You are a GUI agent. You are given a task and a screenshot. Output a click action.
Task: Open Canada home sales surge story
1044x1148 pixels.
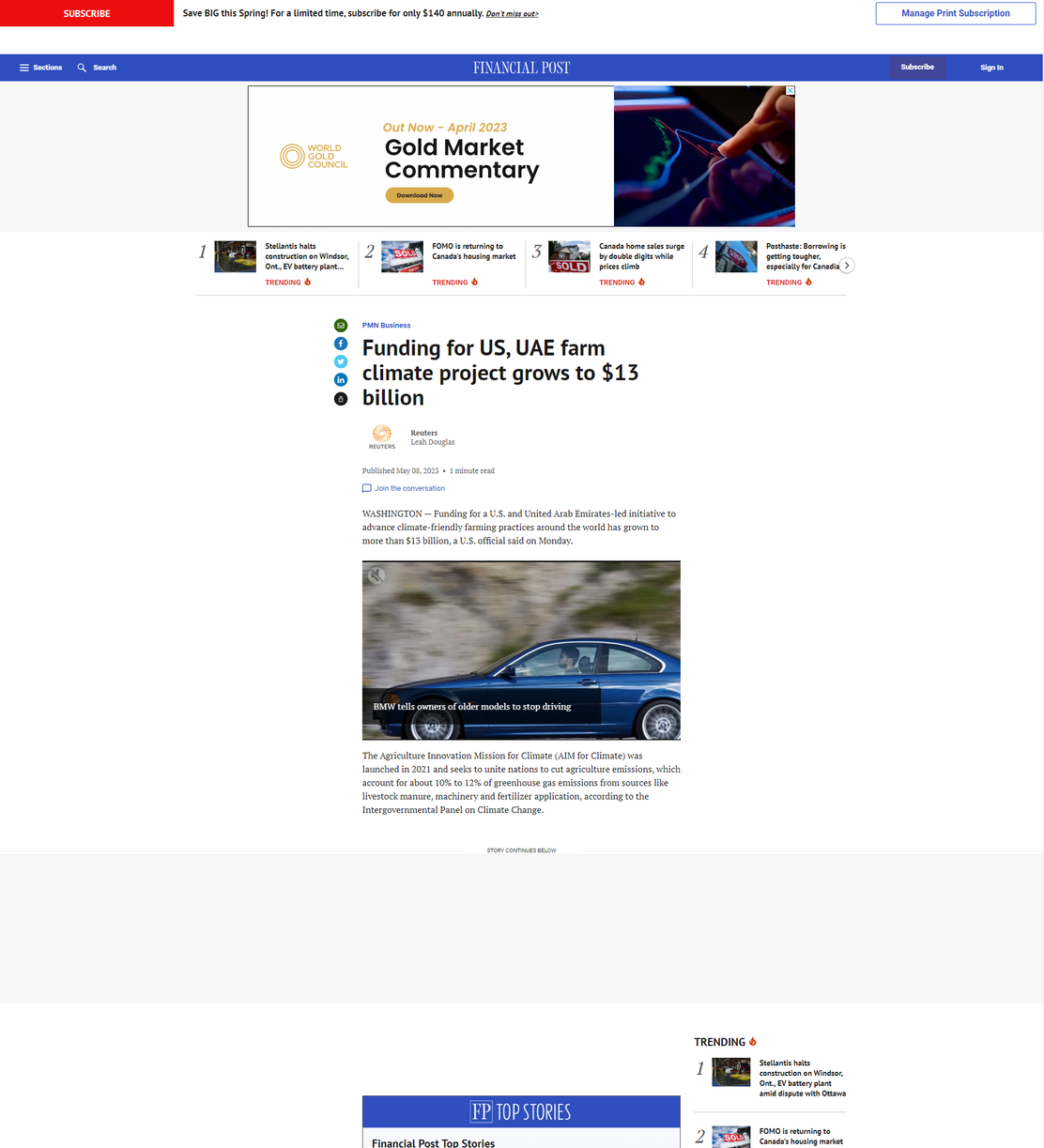point(642,256)
